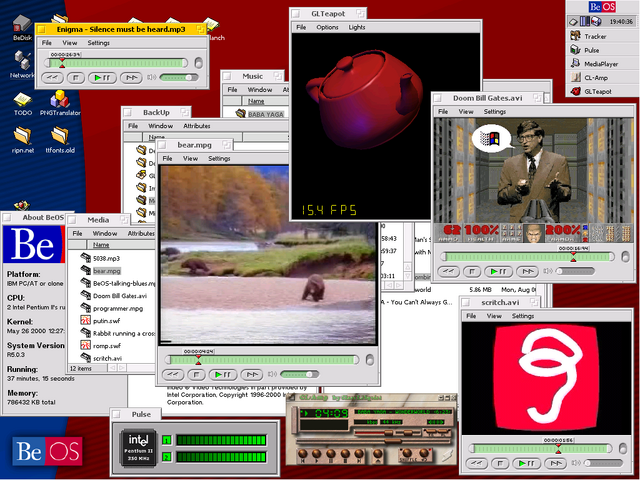Click the 19:40:36 clock in Deskbar
This screenshot has height=480, width=640.
(621, 22)
